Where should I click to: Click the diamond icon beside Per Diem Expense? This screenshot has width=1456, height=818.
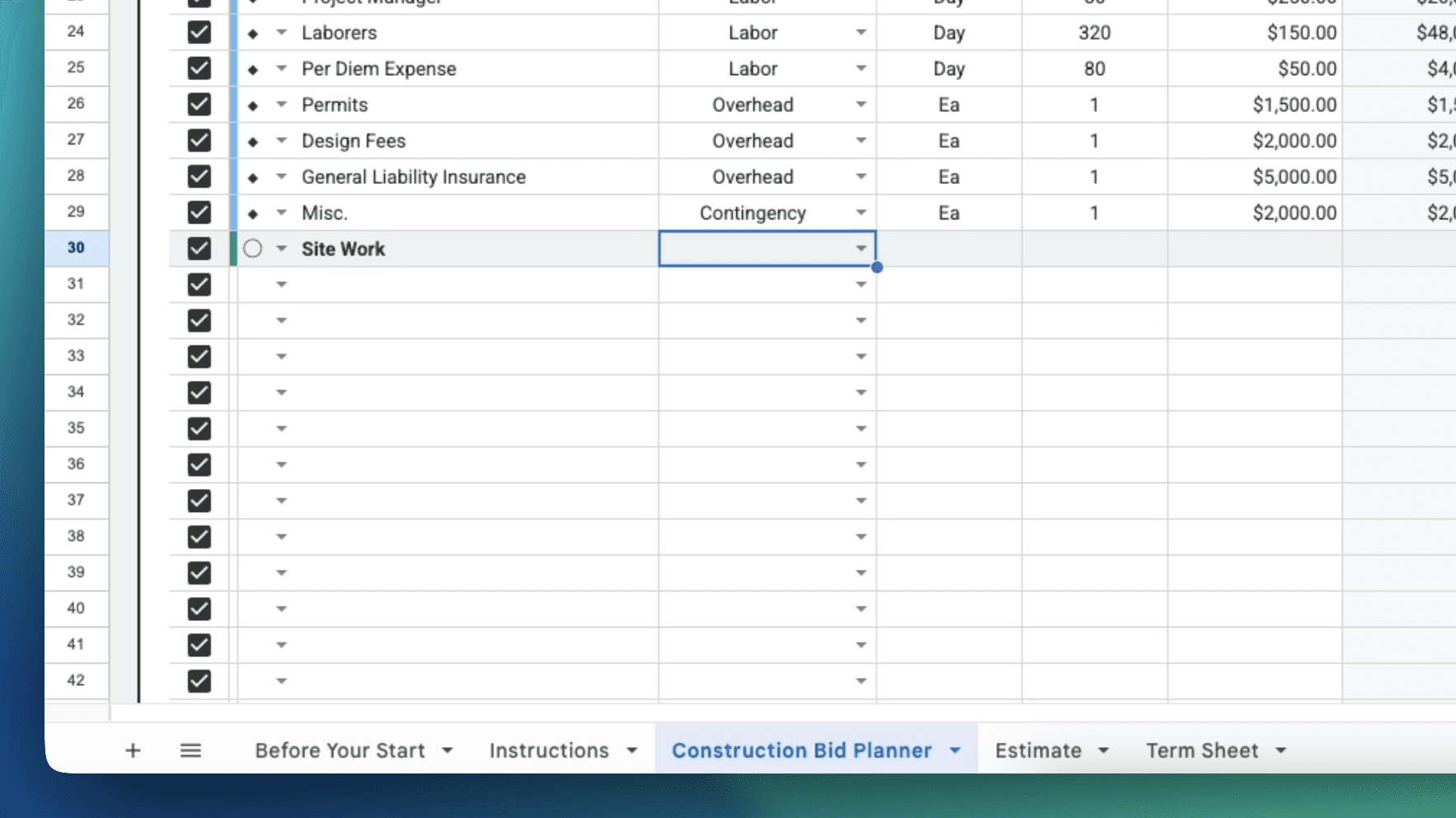254,68
